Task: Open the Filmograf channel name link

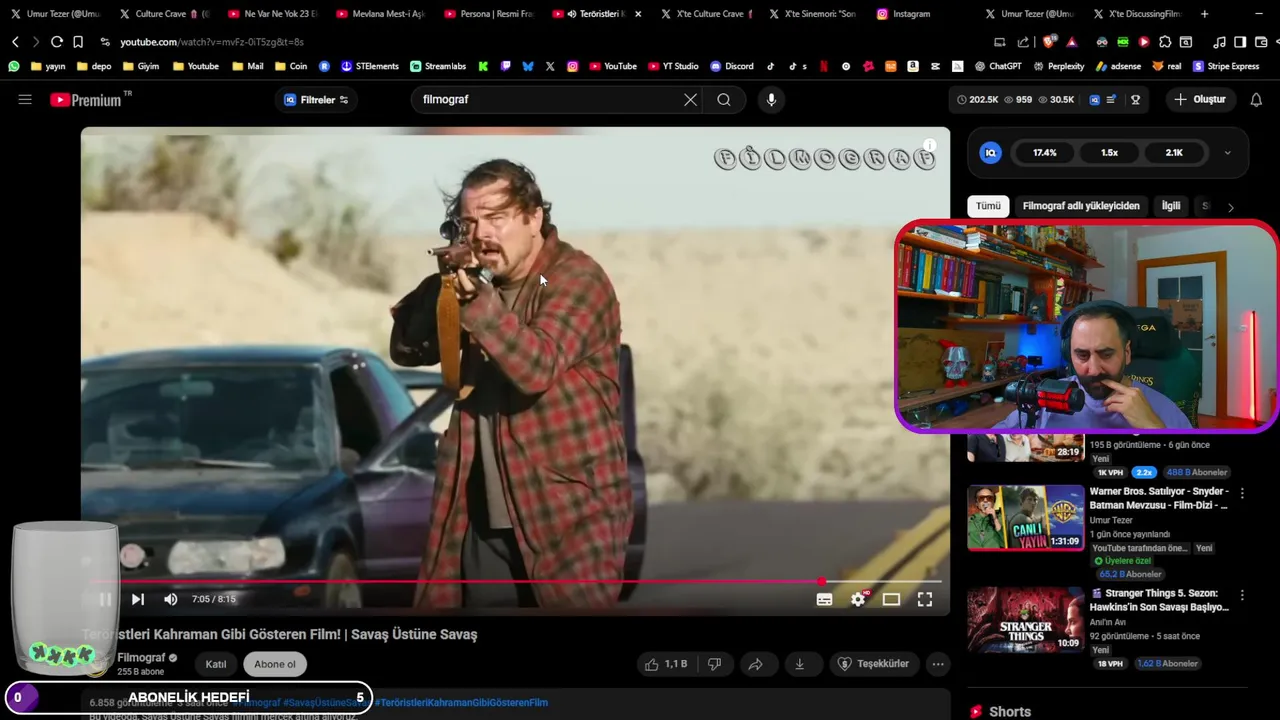Action: (141, 658)
